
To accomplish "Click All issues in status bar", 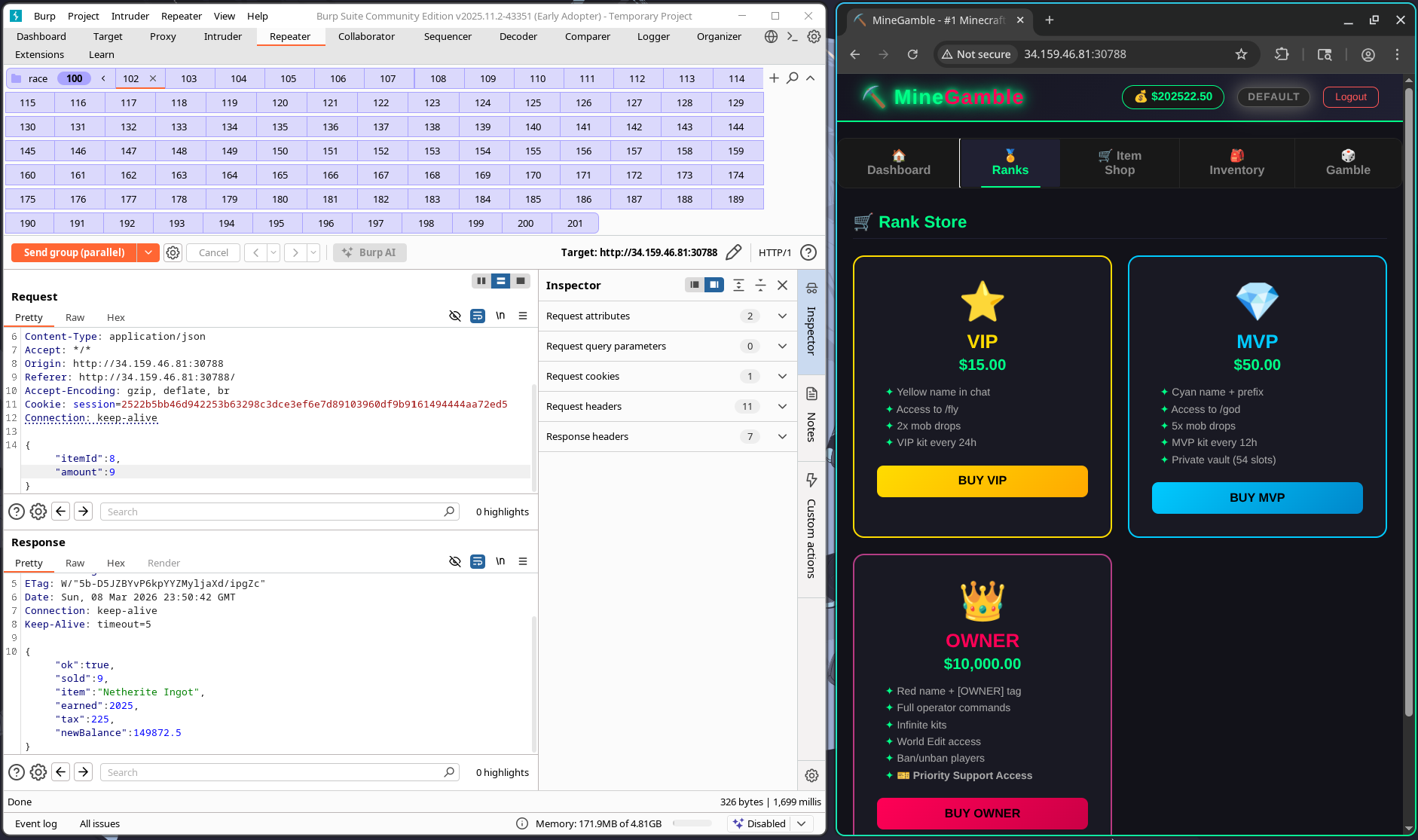I will tap(99, 823).
